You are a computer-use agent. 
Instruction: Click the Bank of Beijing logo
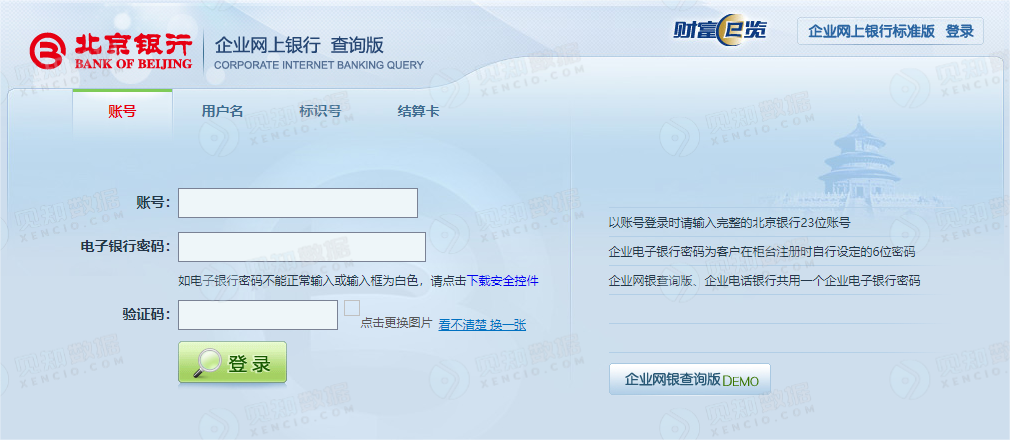[x=111, y=51]
